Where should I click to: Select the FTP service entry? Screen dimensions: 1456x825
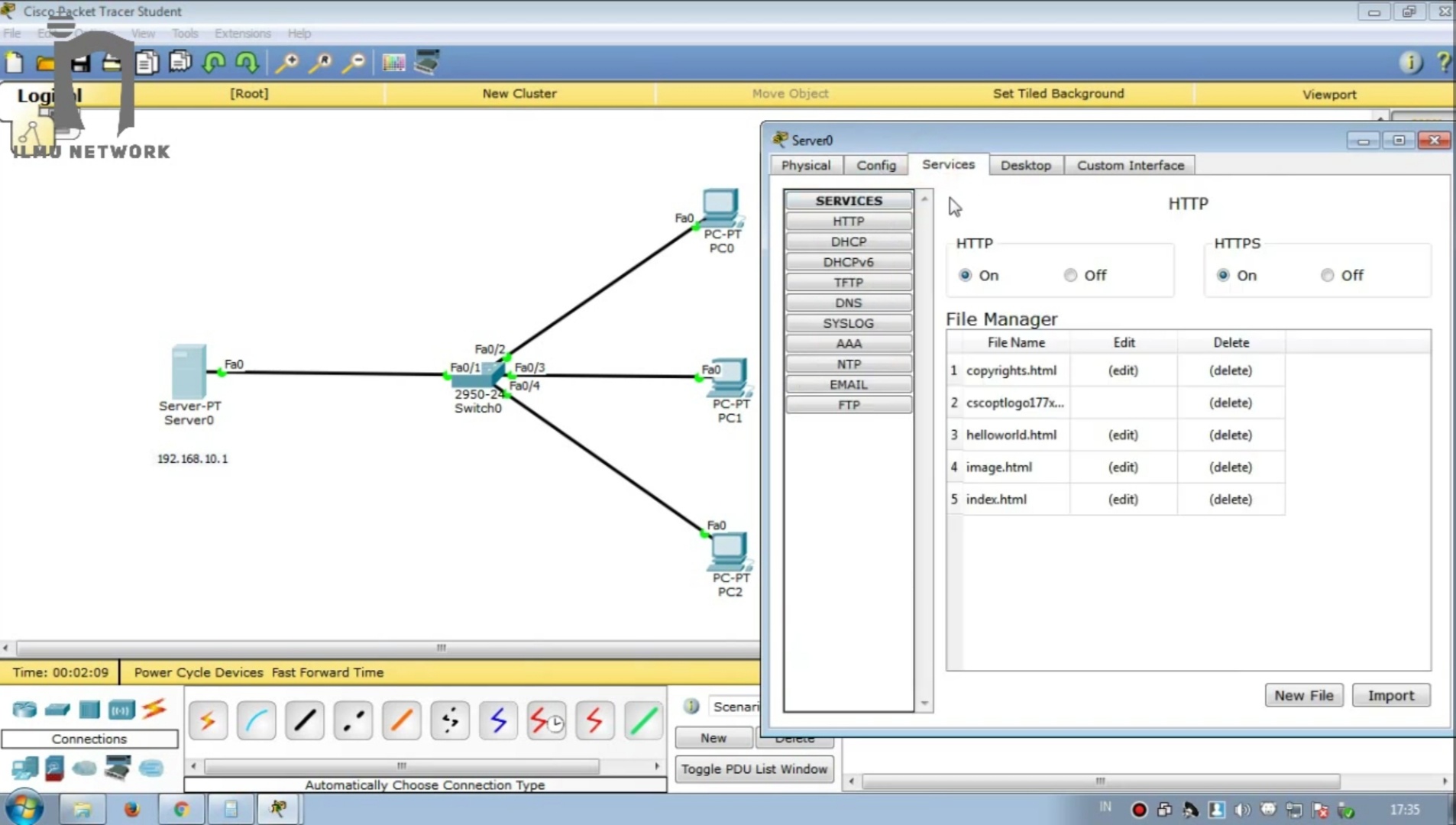point(849,404)
